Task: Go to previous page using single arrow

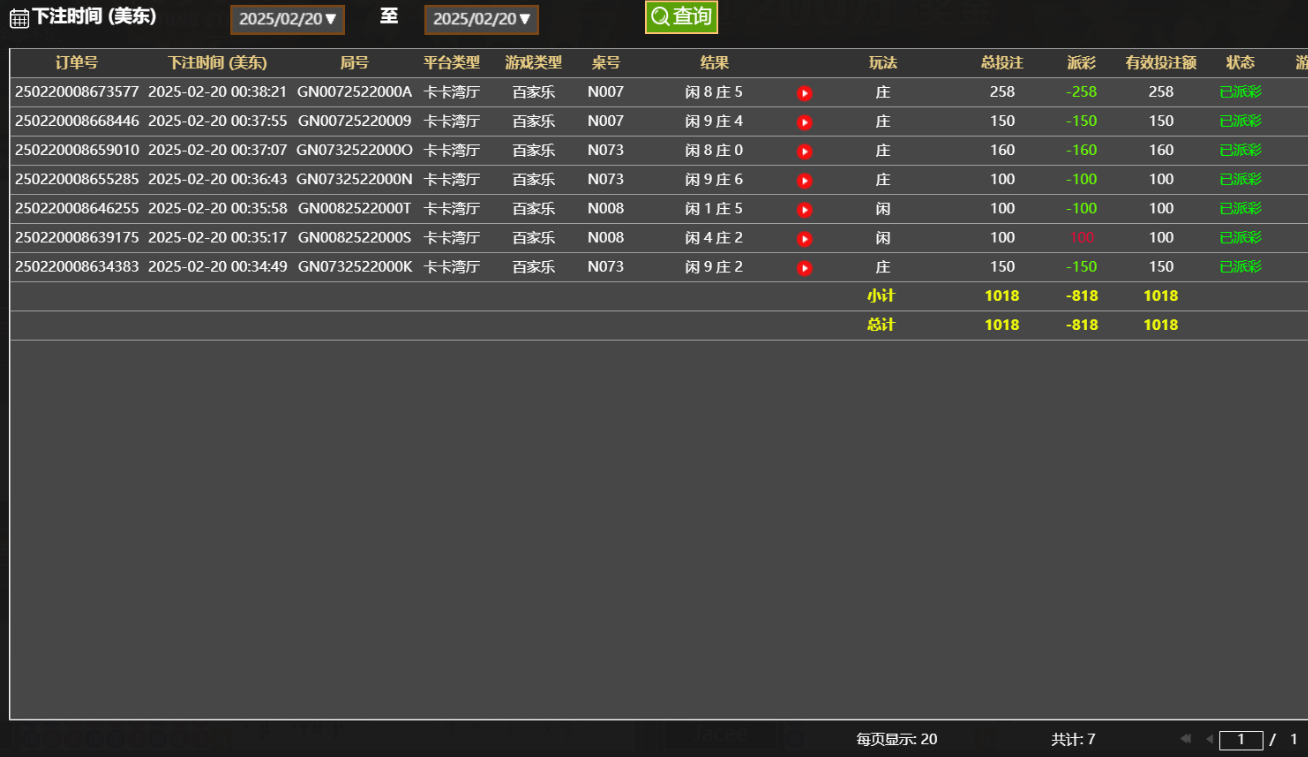Action: click(x=1209, y=739)
